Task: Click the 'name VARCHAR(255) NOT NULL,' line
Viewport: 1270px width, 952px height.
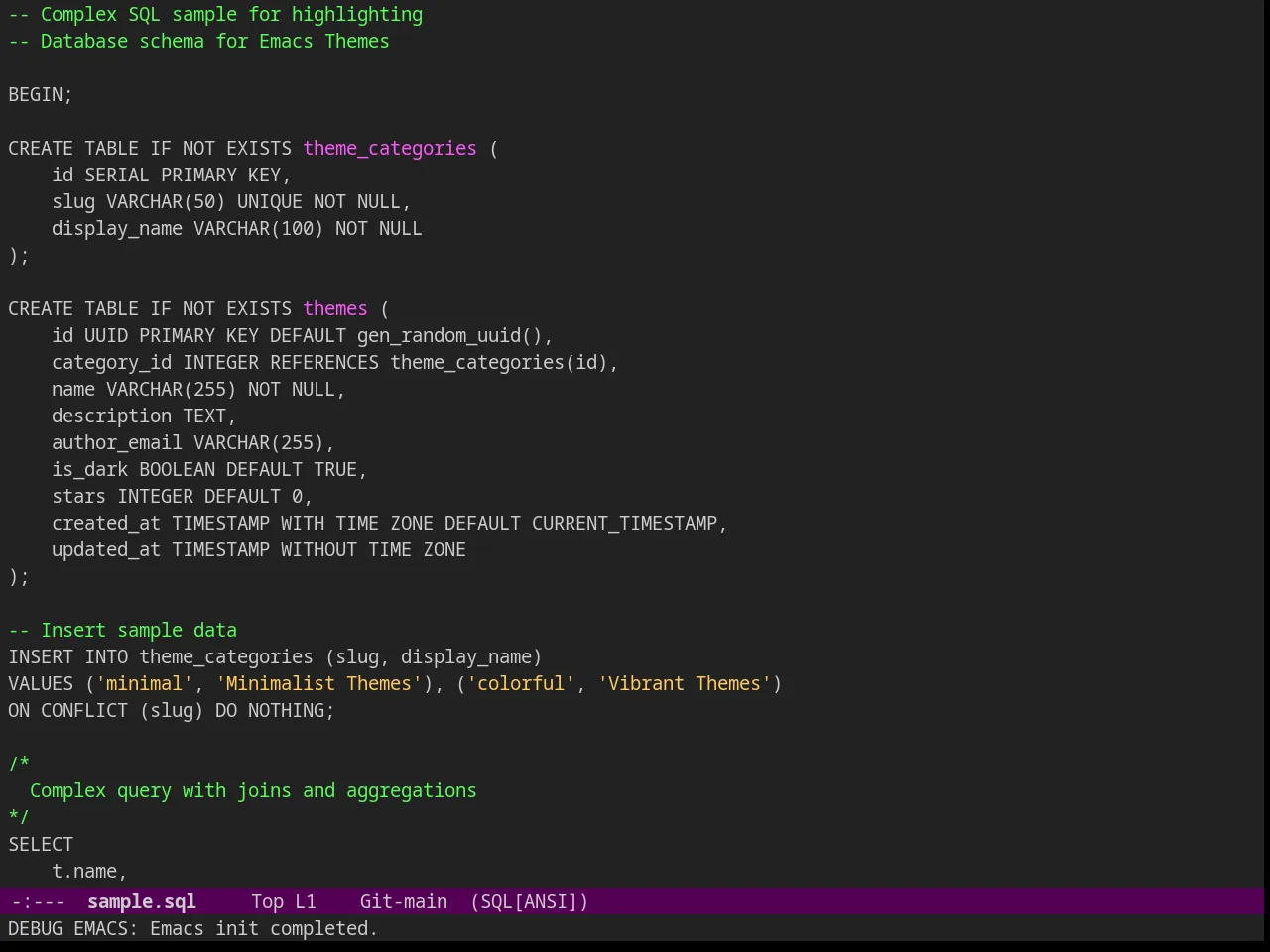Action: pyautogui.click(x=198, y=389)
